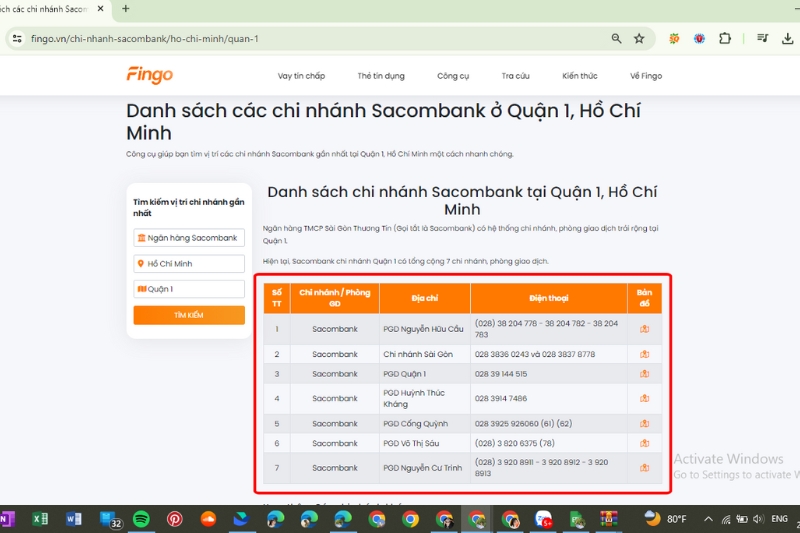800x533 pixels.
Task: Open map for PGD Huỳnh Thúc Kháng row
Action: (x=644, y=398)
